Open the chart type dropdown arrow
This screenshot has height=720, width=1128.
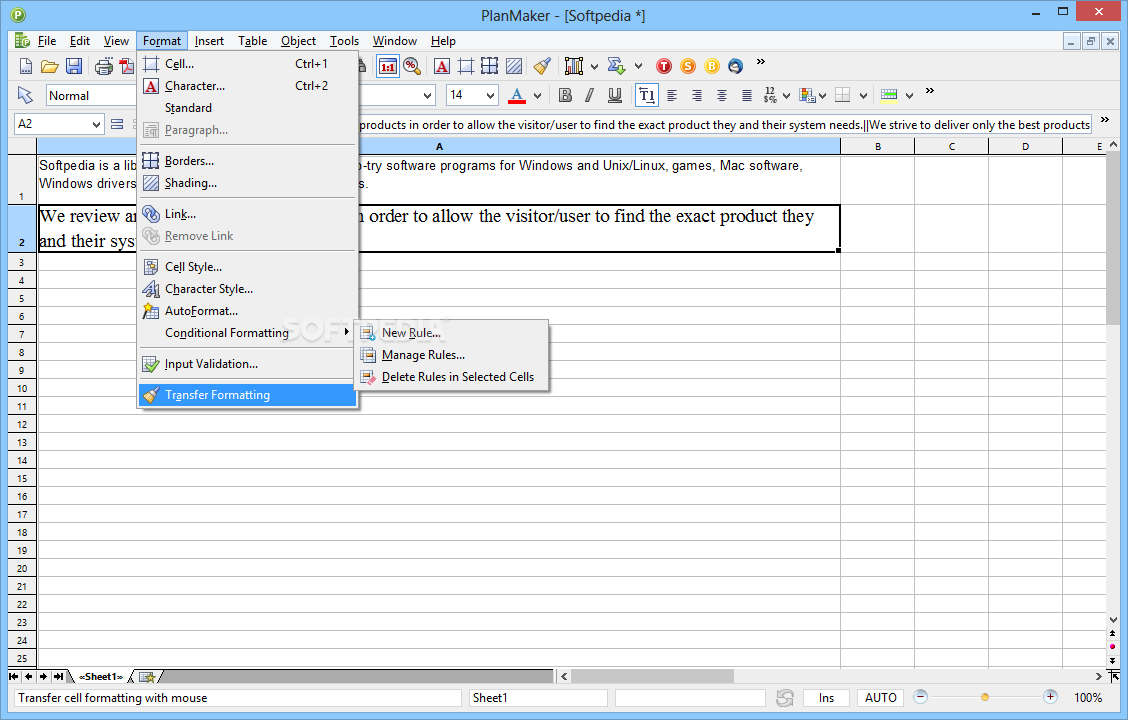(594, 67)
